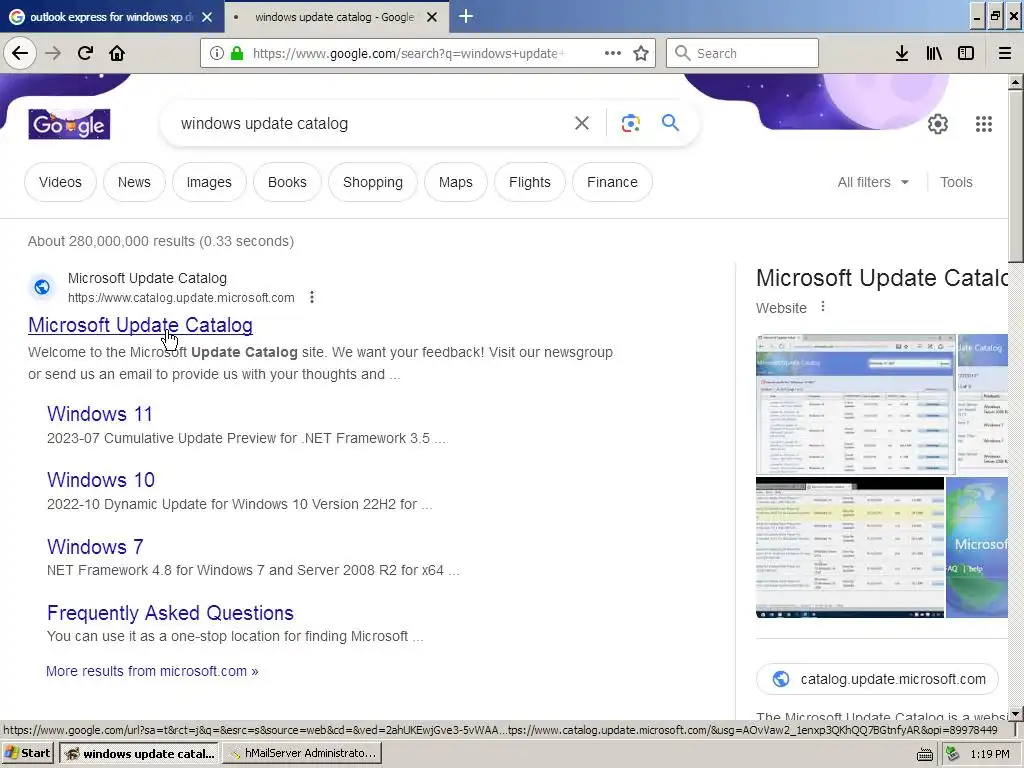Click the network tray icon beside clock
Screen dimensions: 1024x768
953,754
